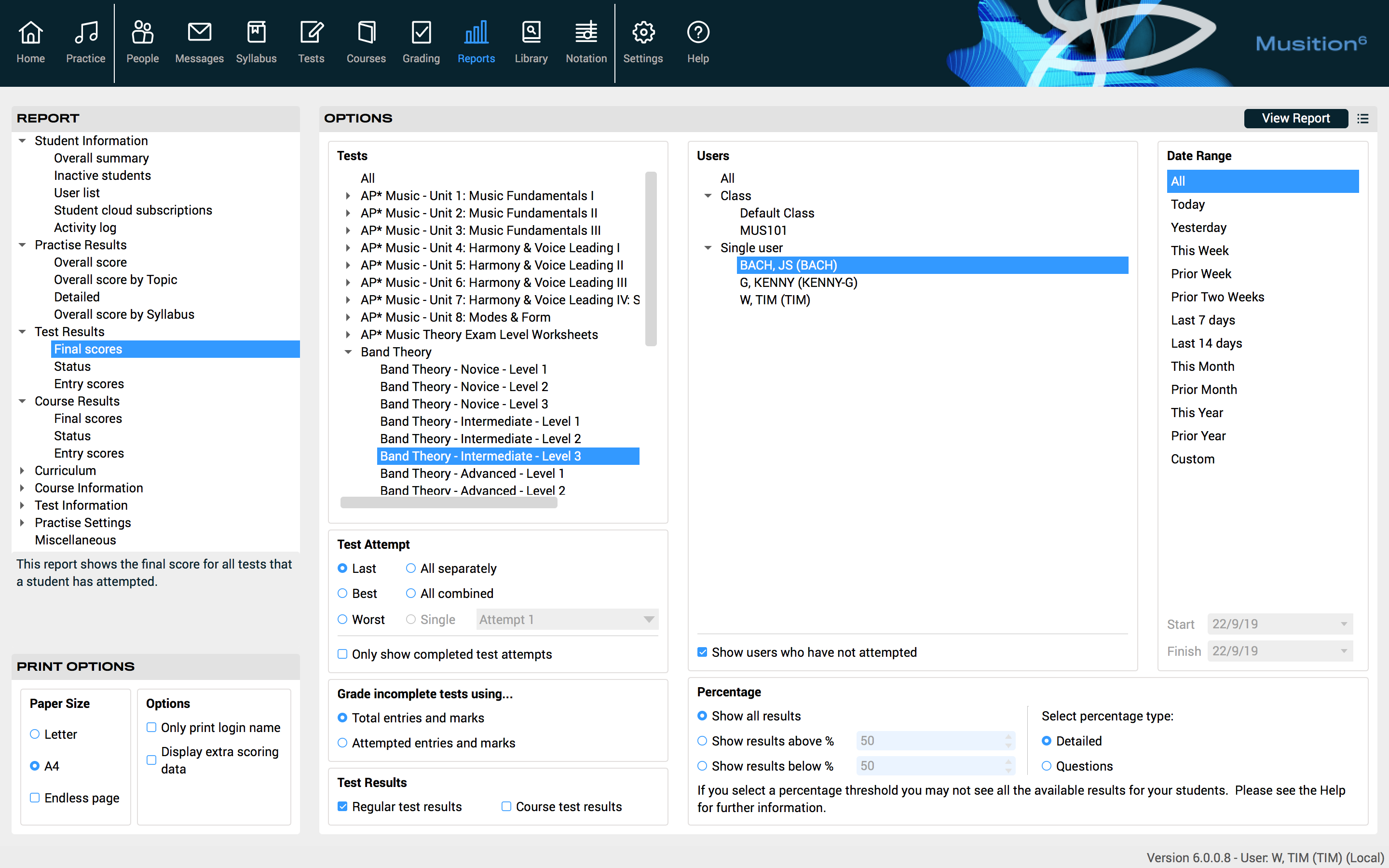Open the Syllabus icon

[256, 33]
